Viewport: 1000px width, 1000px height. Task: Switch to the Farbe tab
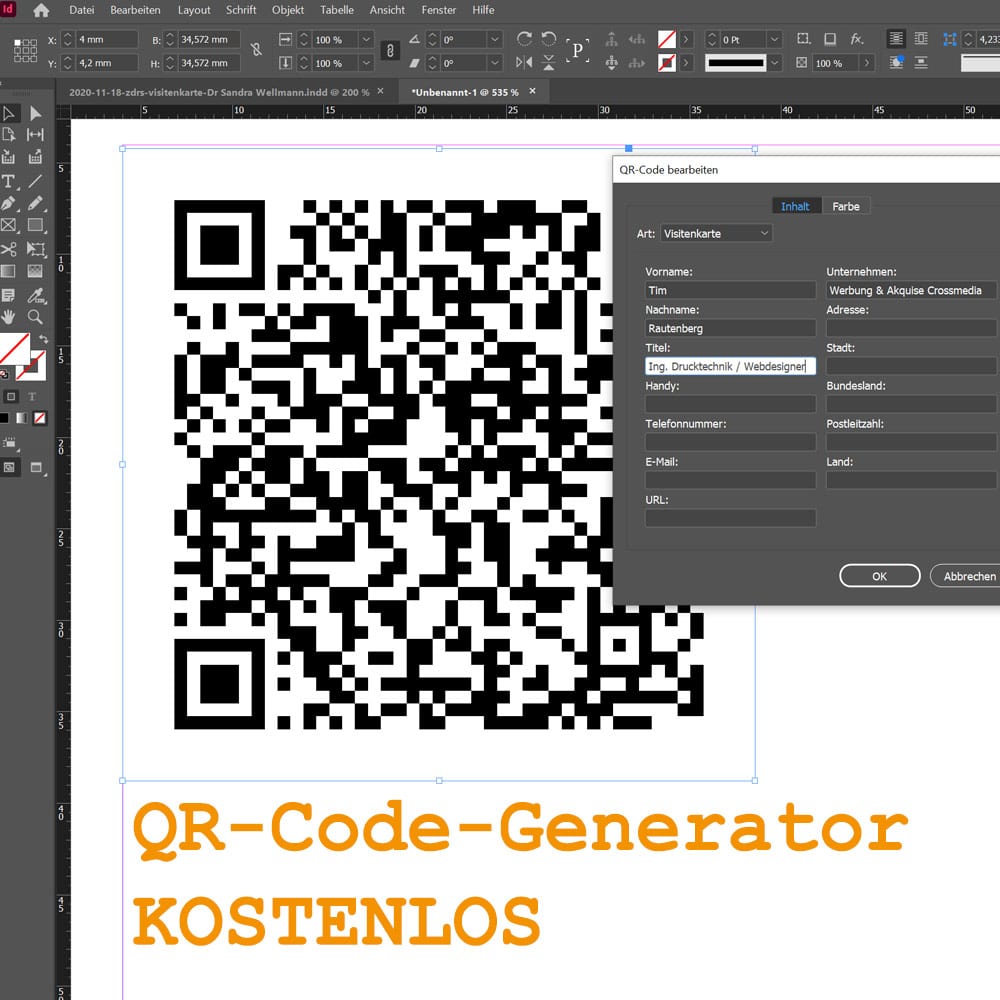(846, 207)
